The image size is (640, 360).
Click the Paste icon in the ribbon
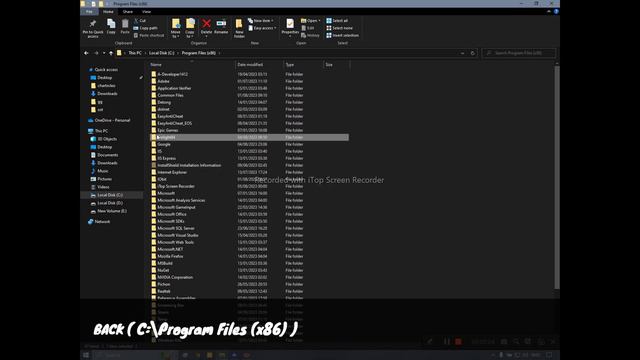(125, 27)
